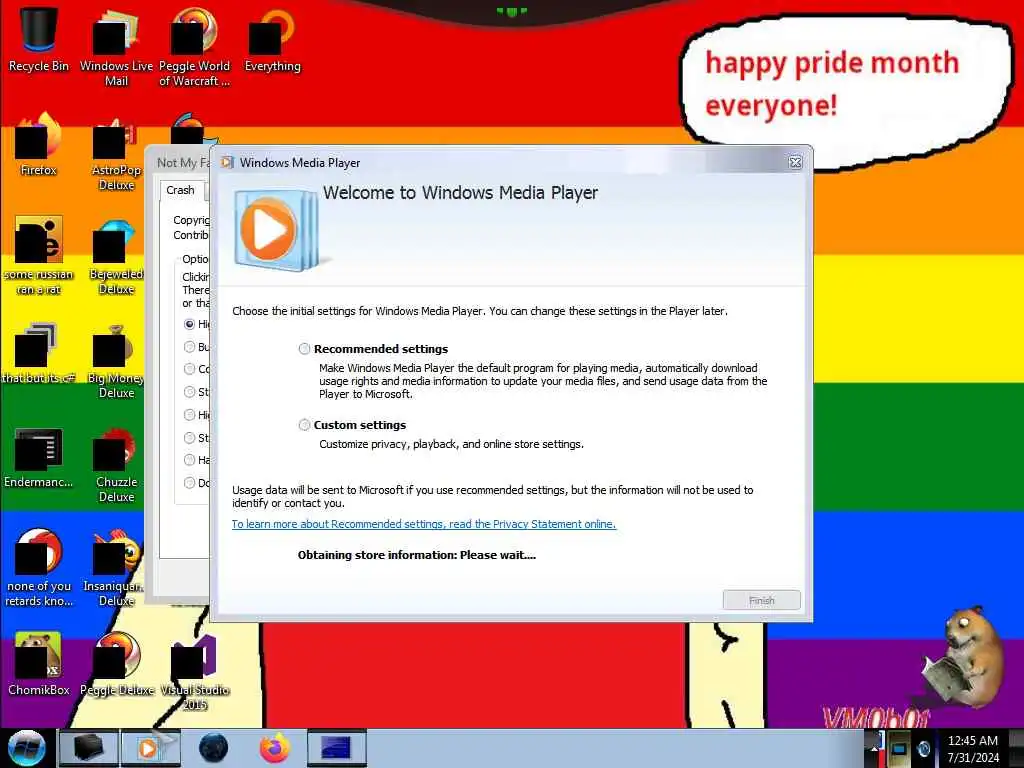Close the Windows Media Player dialog
Image resolution: width=1024 pixels, height=768 pixels.
[795, 163]
